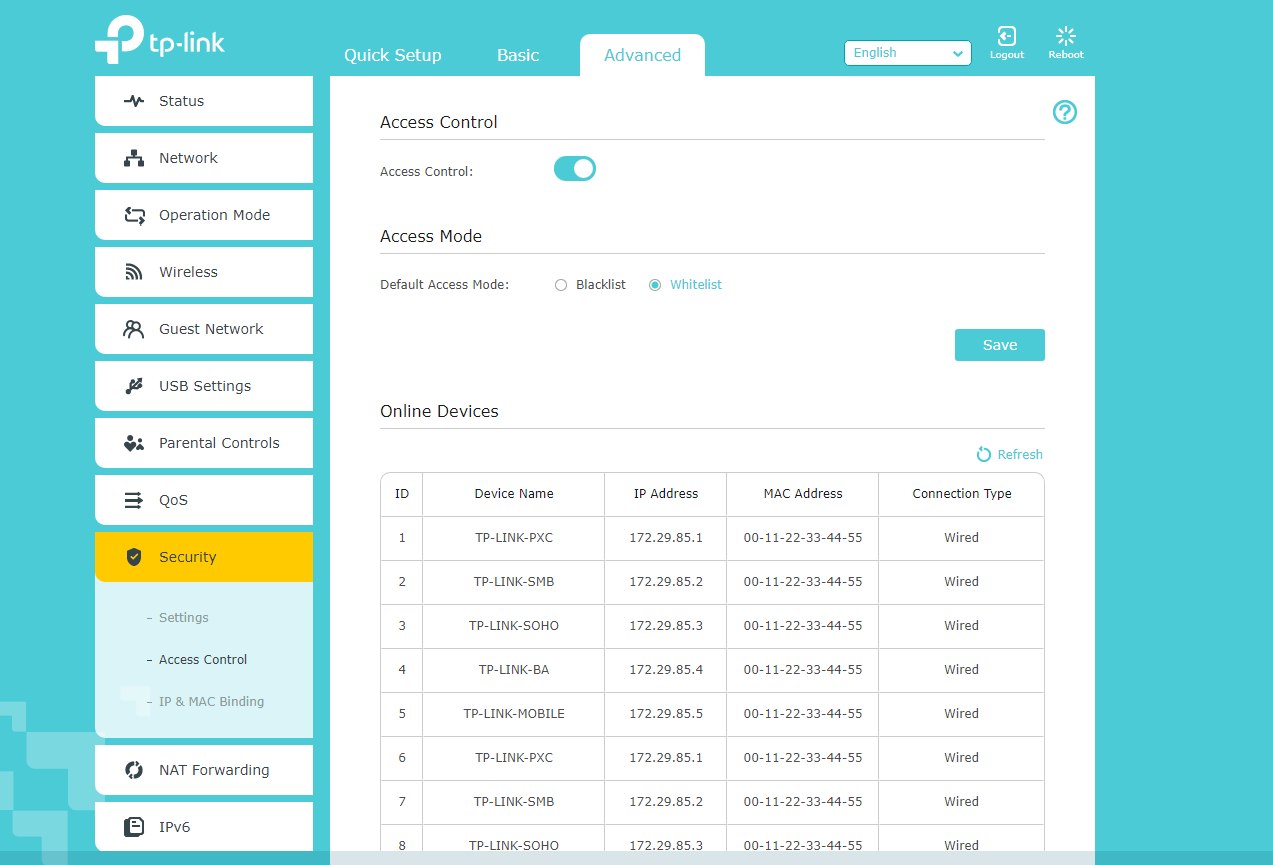This screenshot has height=865, width=1273.
Task: Click the Security shield icon
Action: click(x=134, y=557)
